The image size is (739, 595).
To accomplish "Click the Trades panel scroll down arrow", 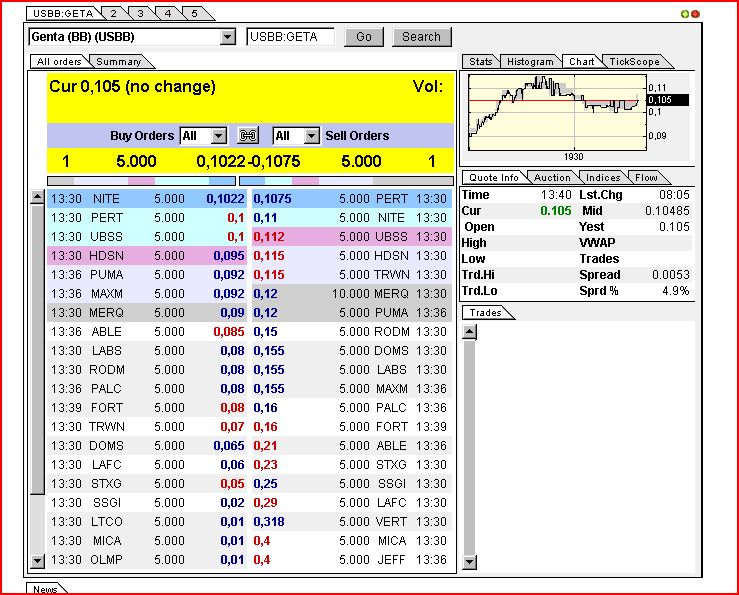I will coord(468,562).
